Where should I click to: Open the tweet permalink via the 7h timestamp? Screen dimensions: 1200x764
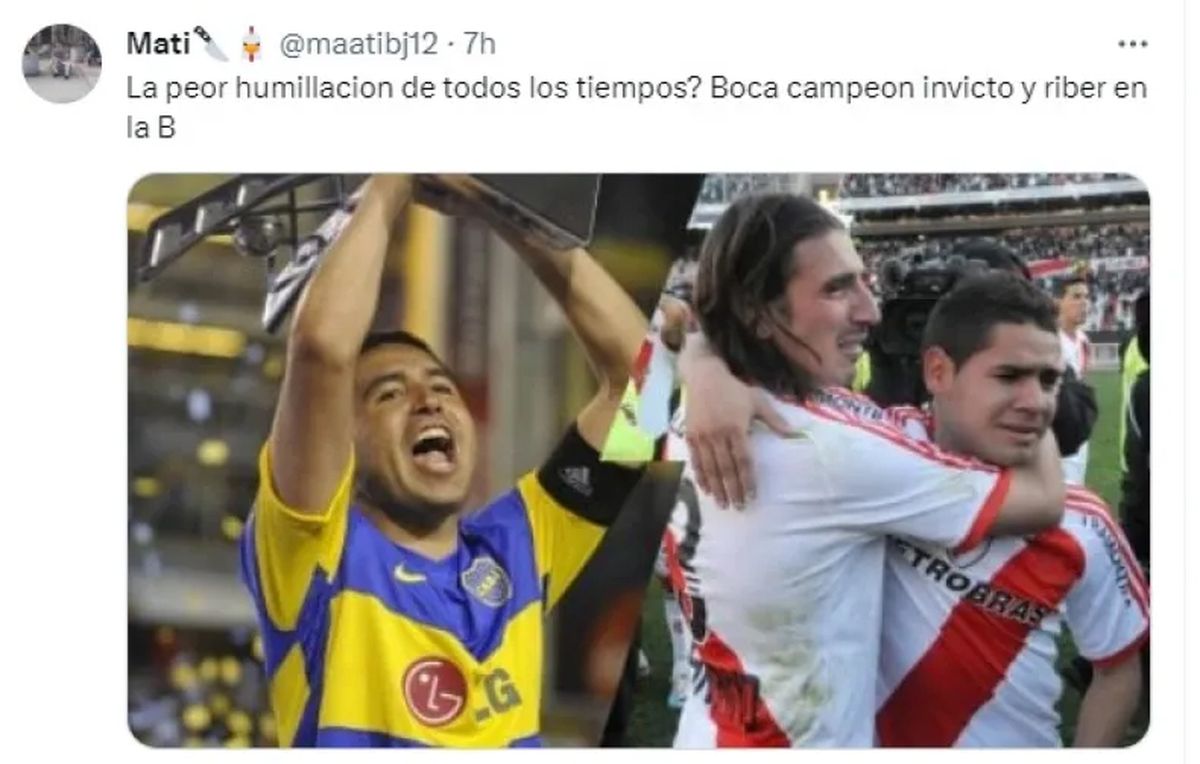point(480,44)
